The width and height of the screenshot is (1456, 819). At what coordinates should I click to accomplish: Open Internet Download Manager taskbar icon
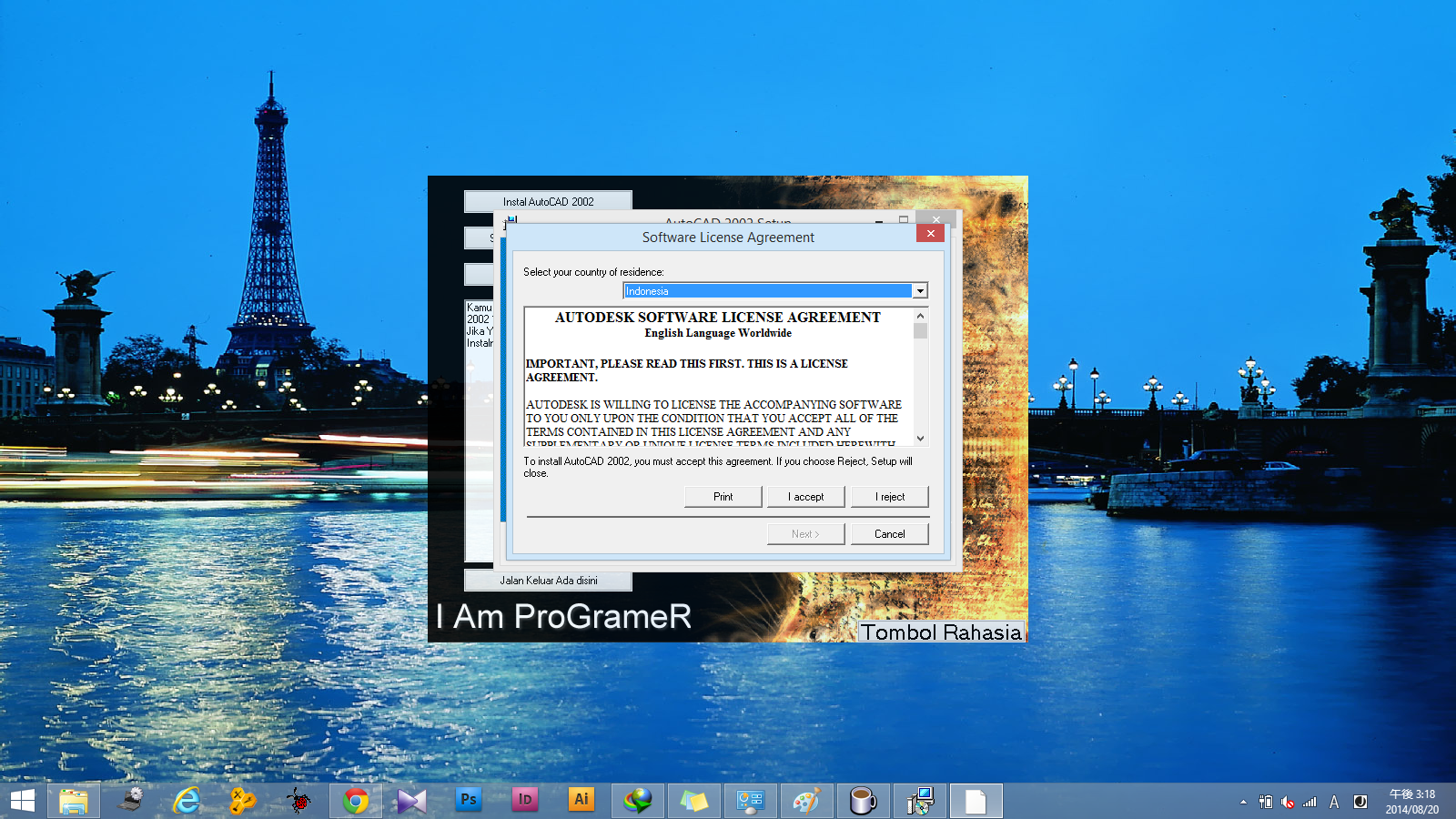tap(638, 801)
